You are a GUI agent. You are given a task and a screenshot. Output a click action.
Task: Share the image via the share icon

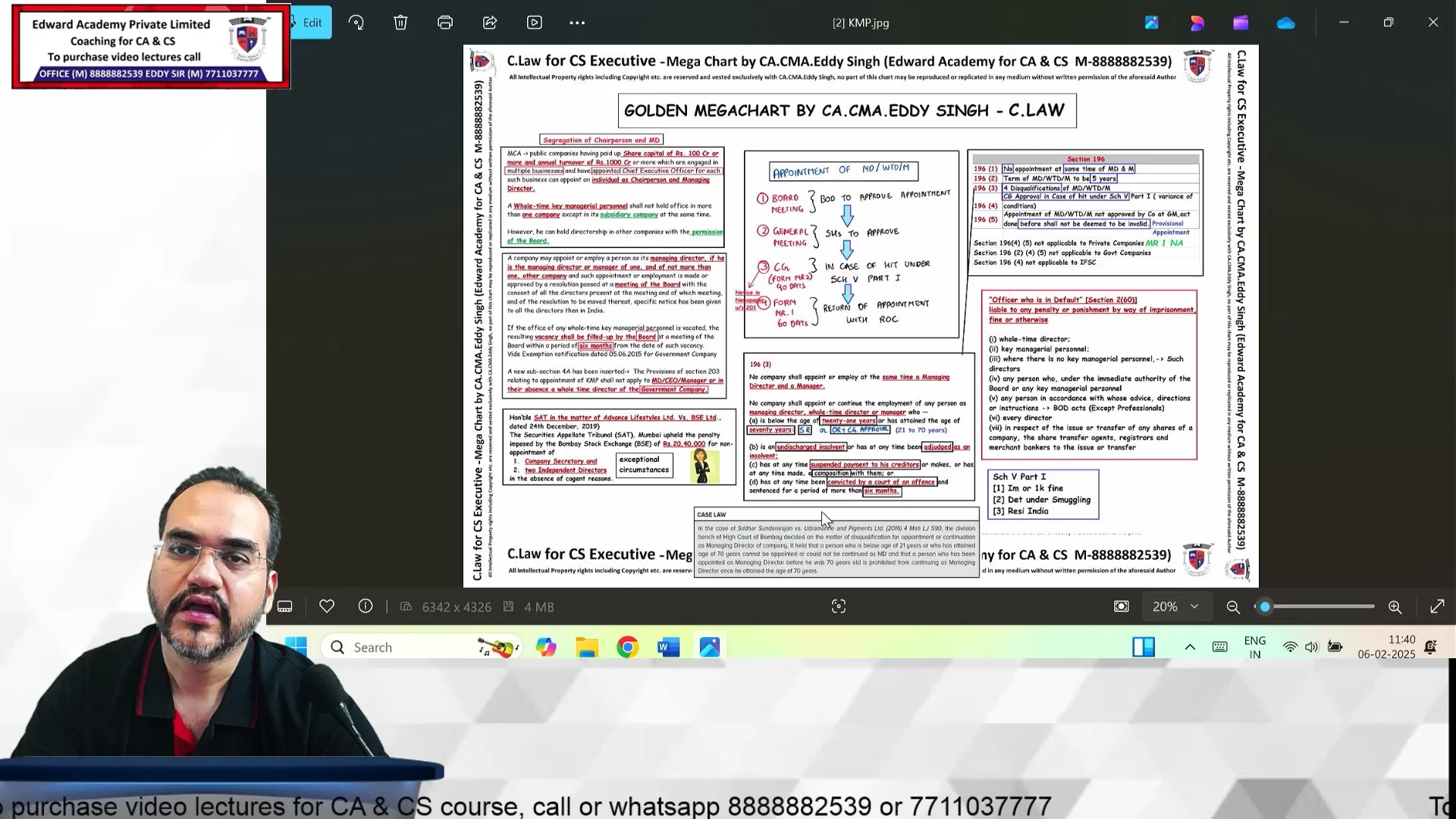(490, 23)
